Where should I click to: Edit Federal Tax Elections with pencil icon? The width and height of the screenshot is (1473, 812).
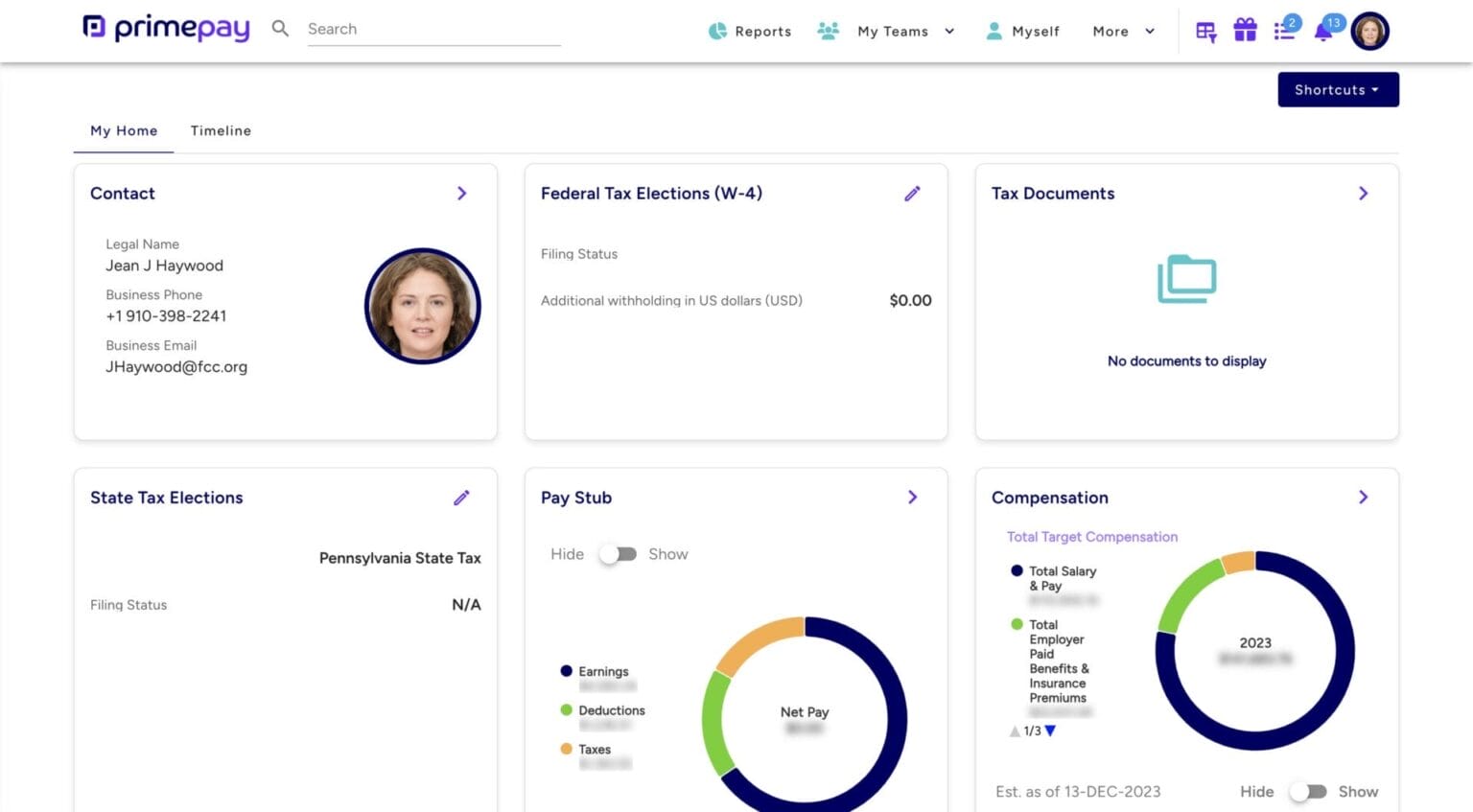pos(912,194)
